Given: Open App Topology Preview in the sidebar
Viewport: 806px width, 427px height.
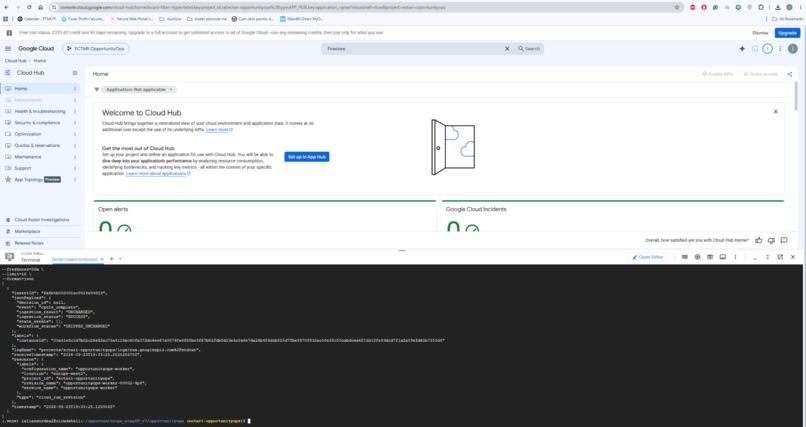Looking at the screenshot, I should pyautogui.click(x=40, y=179).
